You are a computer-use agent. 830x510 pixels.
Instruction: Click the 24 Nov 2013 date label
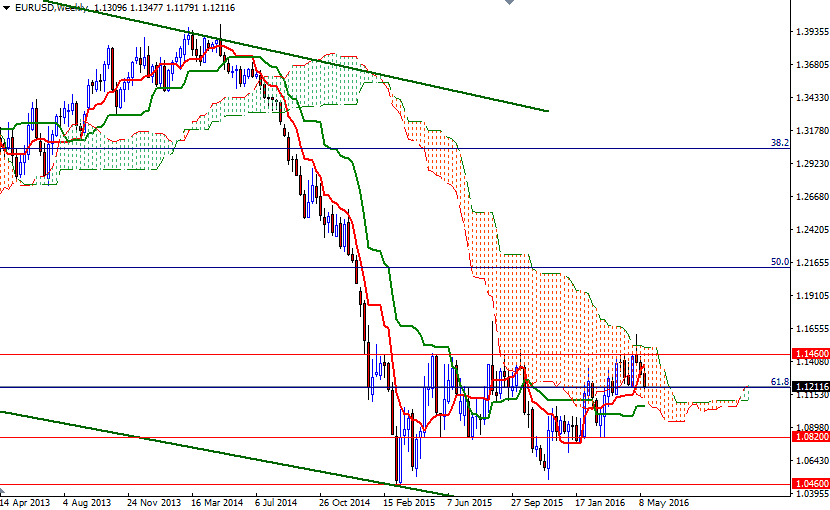155,502
